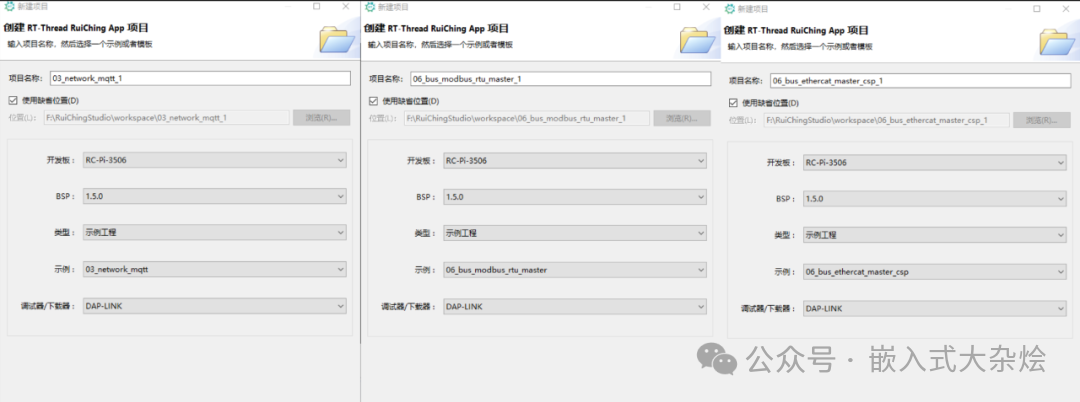Screen dimensions: 1080x402
Task: Toggle 使用缺省位置 checkbox in ethercat window
Action: point(733,103)
